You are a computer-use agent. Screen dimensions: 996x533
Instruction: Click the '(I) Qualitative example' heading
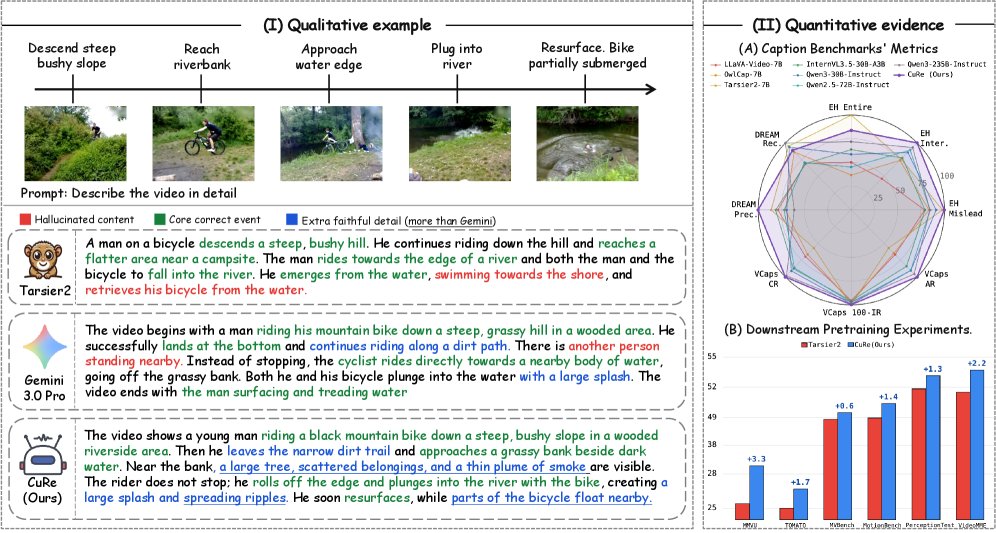click(347, 25)
